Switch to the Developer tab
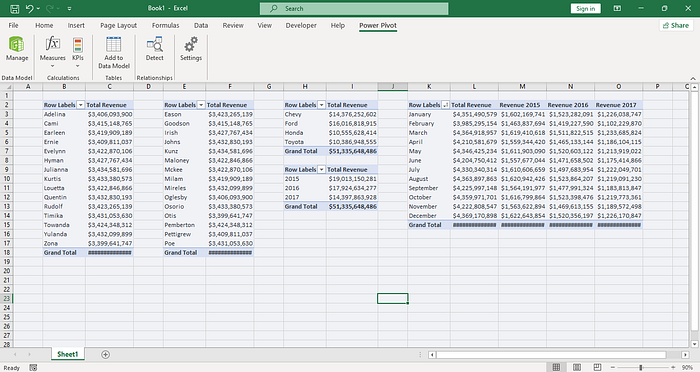Image resolution: width=700 pixels, height=372 pixels. tap(301, 25)
